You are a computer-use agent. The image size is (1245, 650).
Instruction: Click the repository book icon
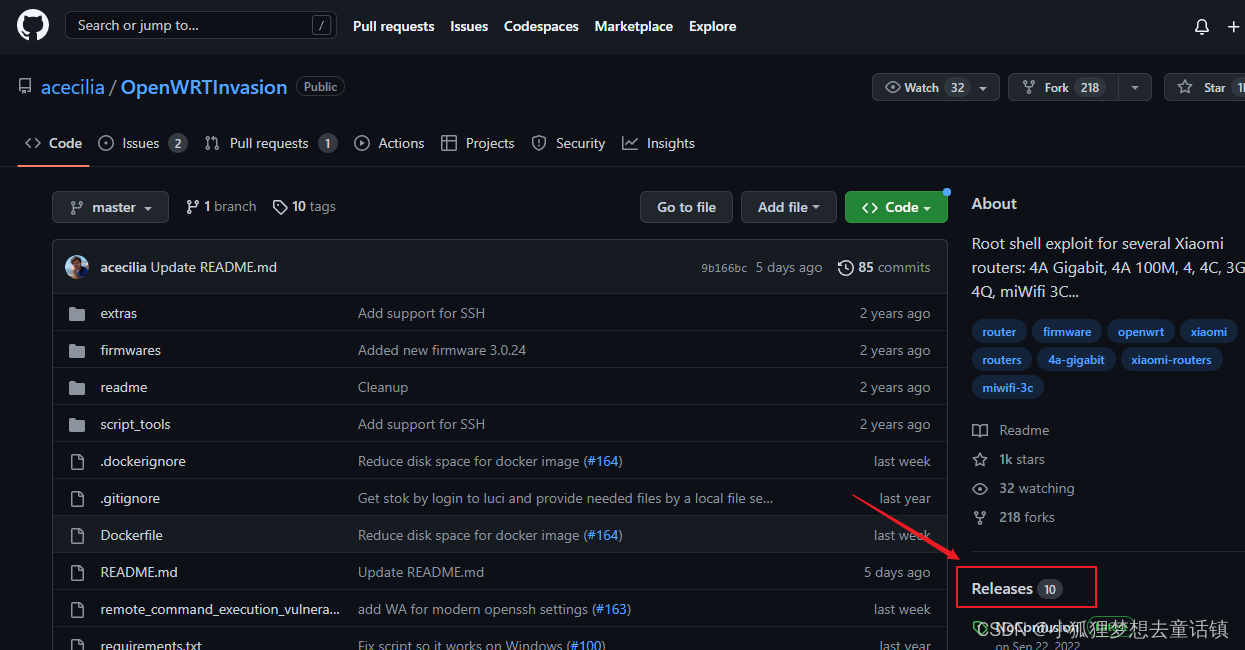(25, 87)
